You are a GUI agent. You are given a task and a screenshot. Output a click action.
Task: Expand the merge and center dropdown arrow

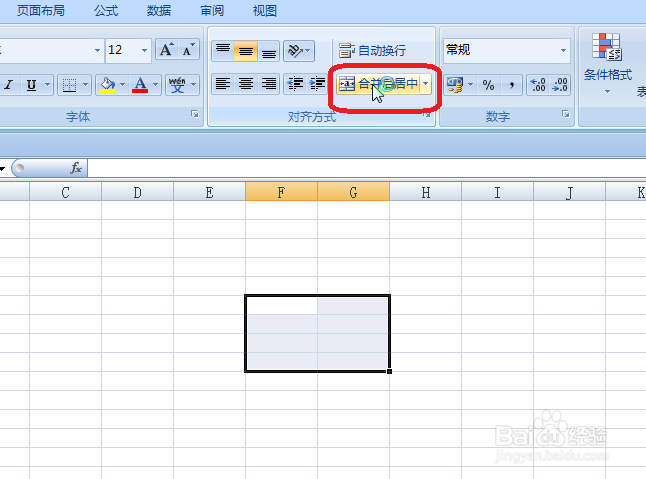pos(426,84)
